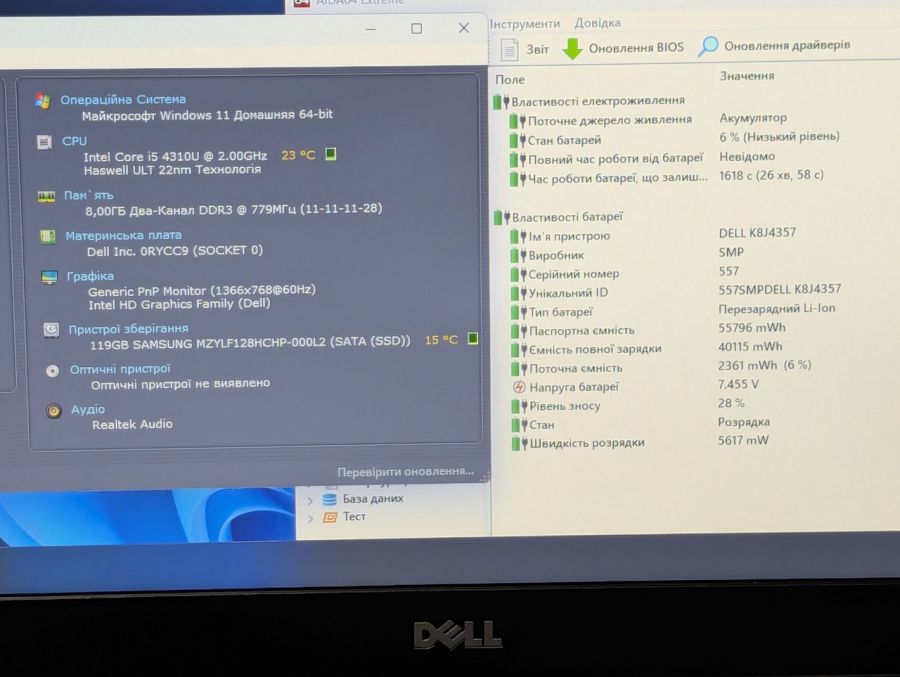Select the Тест icon in tree
Screen dimensions: 900x677
[x=329, y=517]
